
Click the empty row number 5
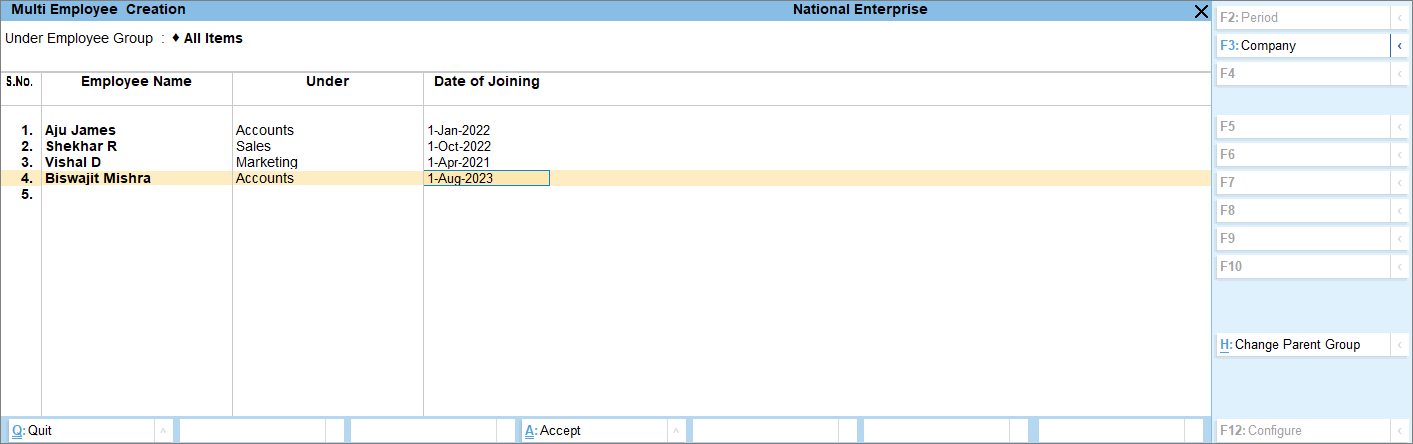click(x=27, y=195)
